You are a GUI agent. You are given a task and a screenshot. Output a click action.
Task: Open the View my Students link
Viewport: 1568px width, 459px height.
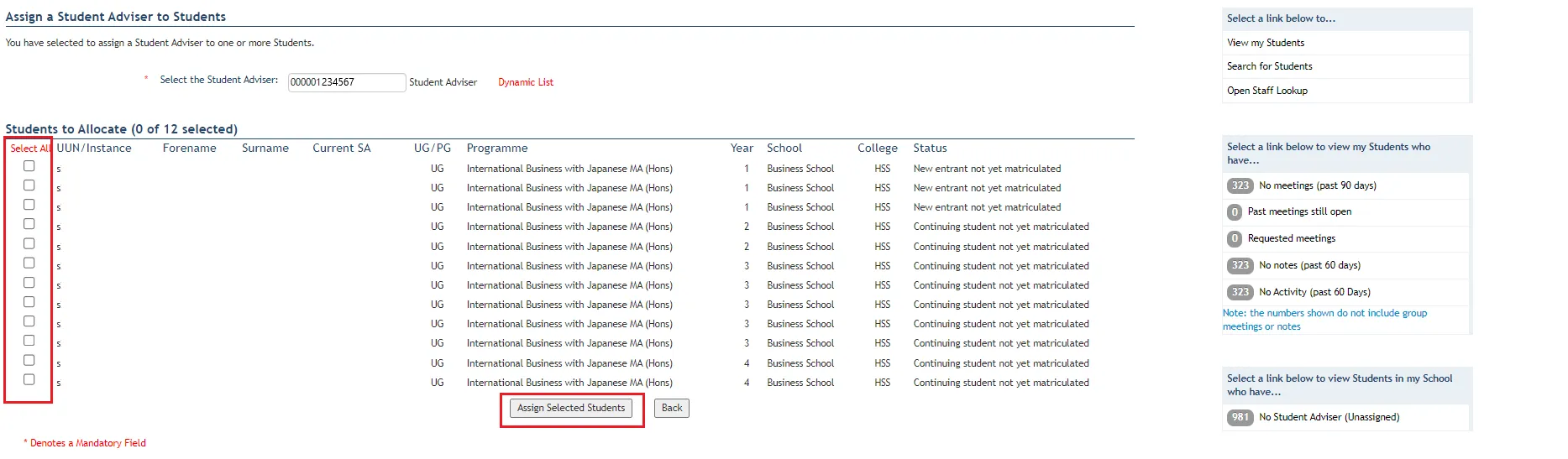click(x=1266, y=43)
